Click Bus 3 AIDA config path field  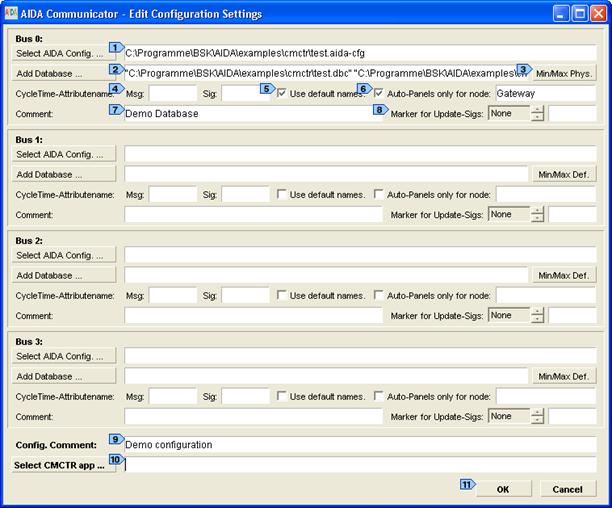(x=360, y=356)
